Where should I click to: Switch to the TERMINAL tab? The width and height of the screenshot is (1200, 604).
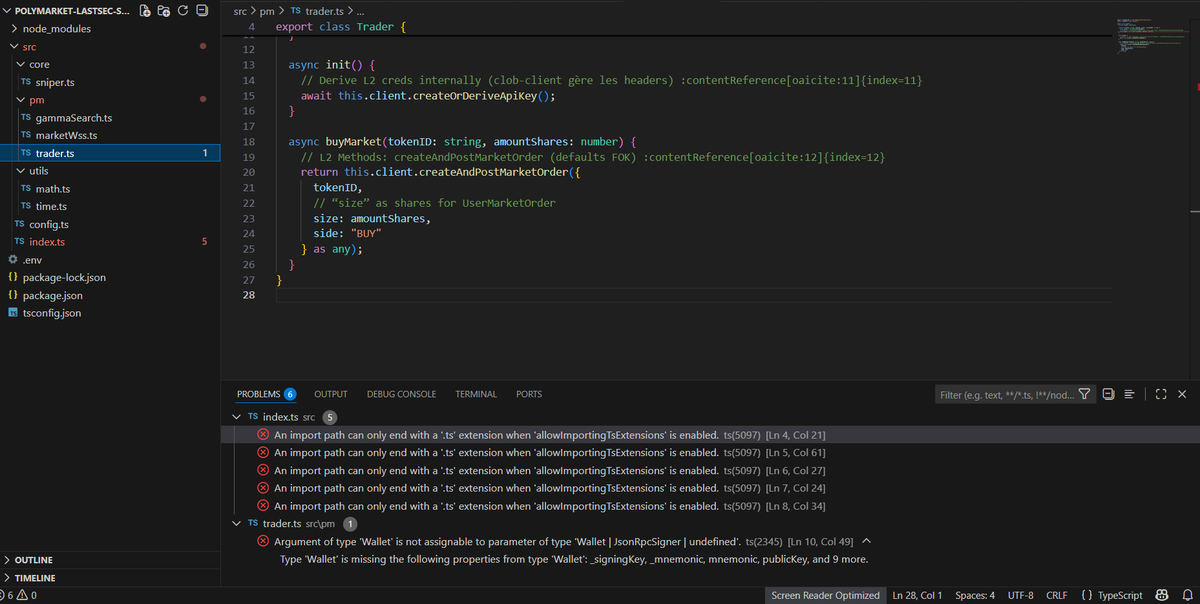(476, 394)
